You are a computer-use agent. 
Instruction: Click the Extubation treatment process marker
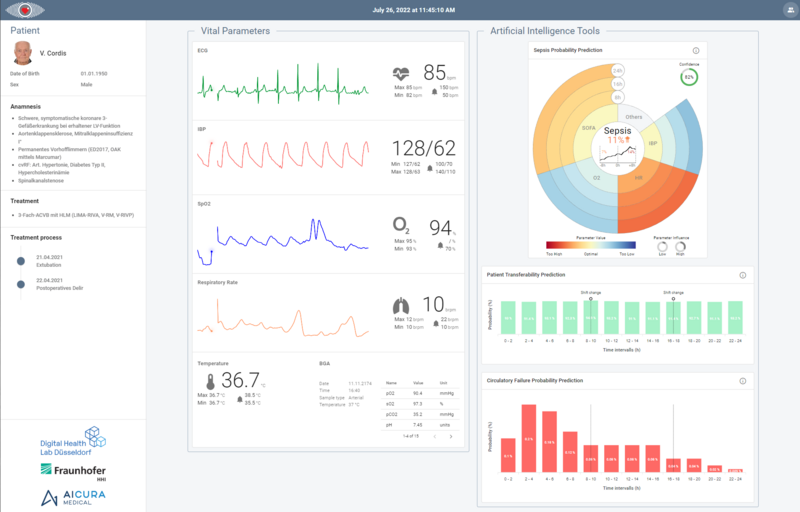[x=20, y=262]
